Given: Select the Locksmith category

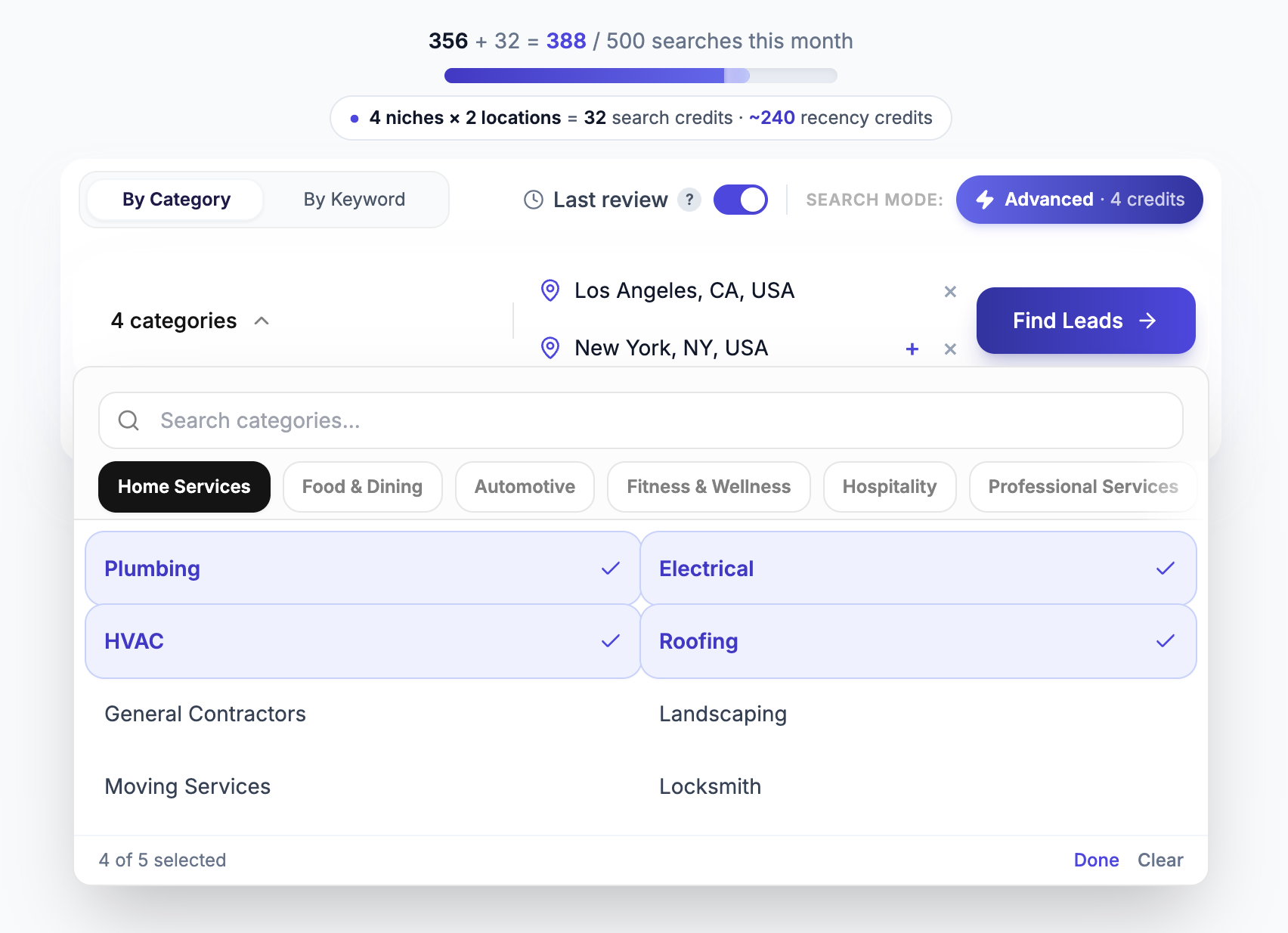Looking at the screenshot, I should 918,786.
